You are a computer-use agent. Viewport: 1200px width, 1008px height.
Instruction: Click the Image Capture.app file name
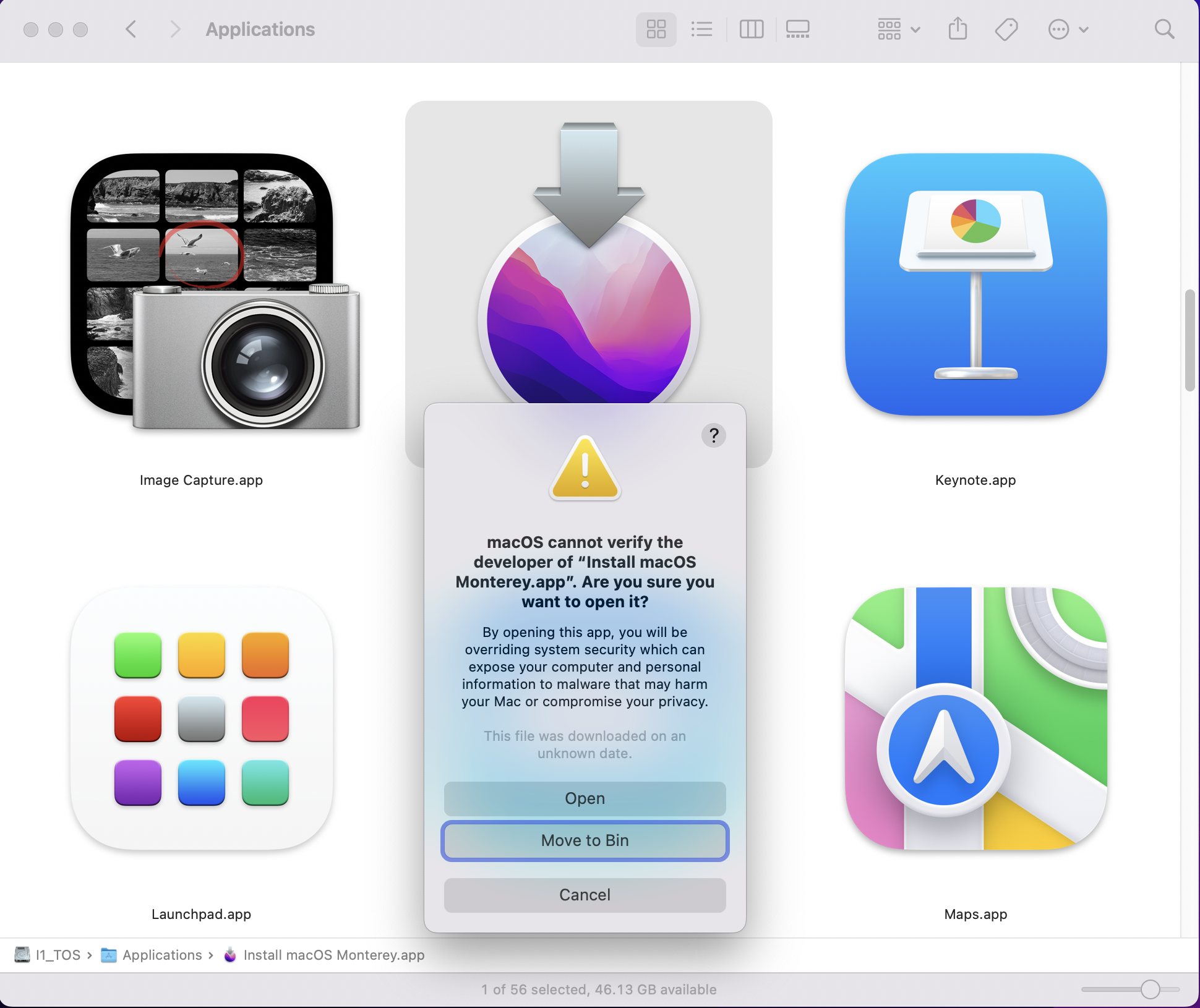pyautogui.click(x=202, y=481)
